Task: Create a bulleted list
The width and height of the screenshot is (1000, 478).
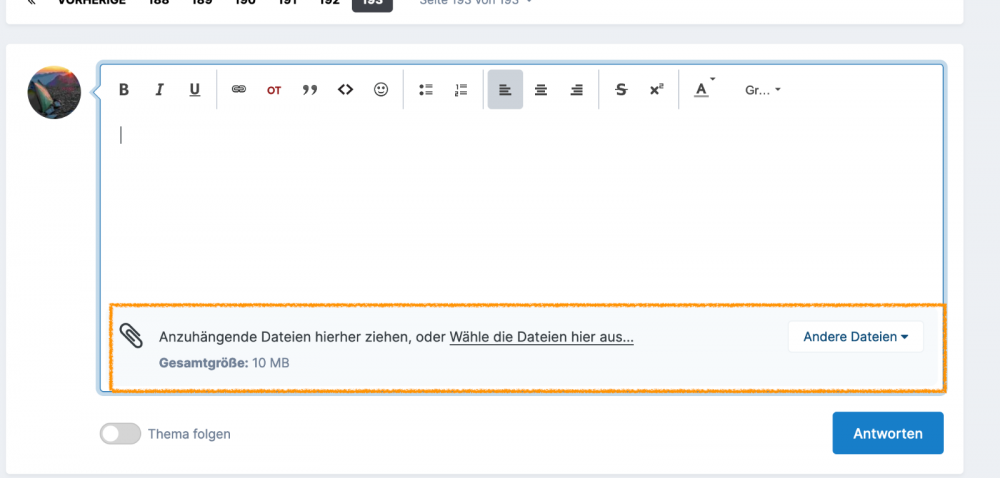Action: point(426,90)
